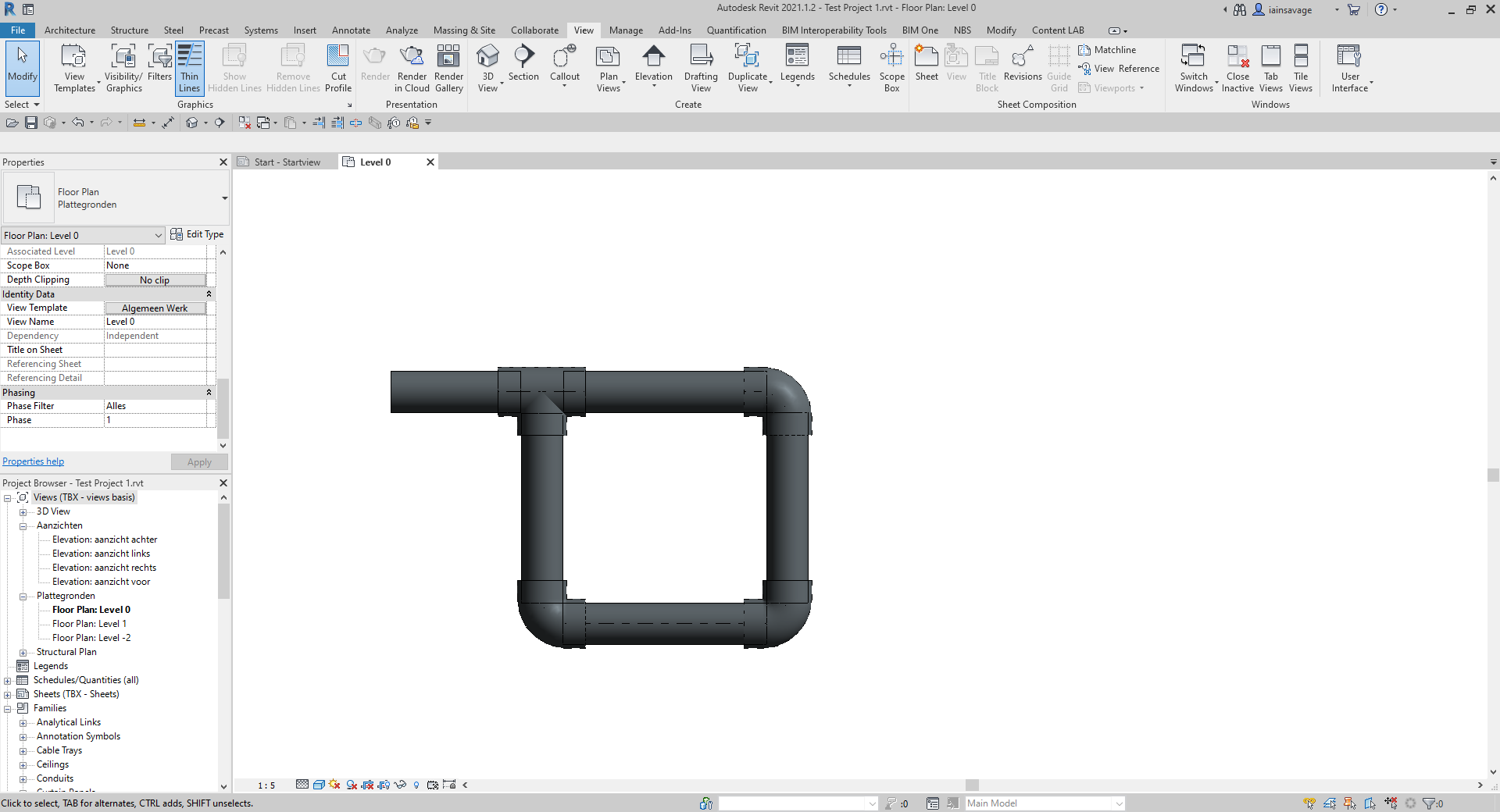1500x812 pixels.
Task: Click the Tile Views icon
Action: pyautogui.click(x=1301, y=56)
